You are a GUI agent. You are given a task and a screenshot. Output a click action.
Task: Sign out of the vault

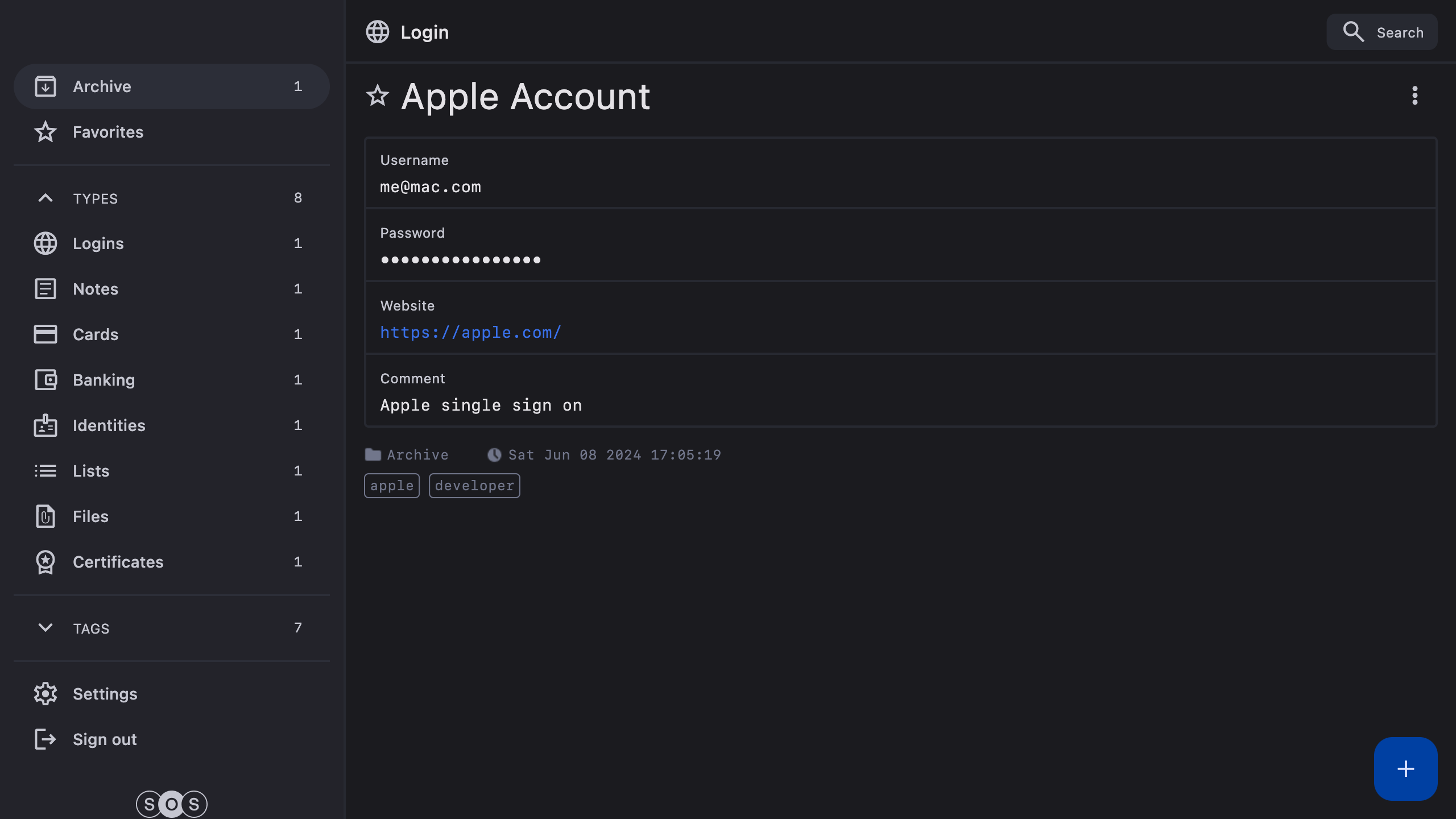tap(105, 739)
